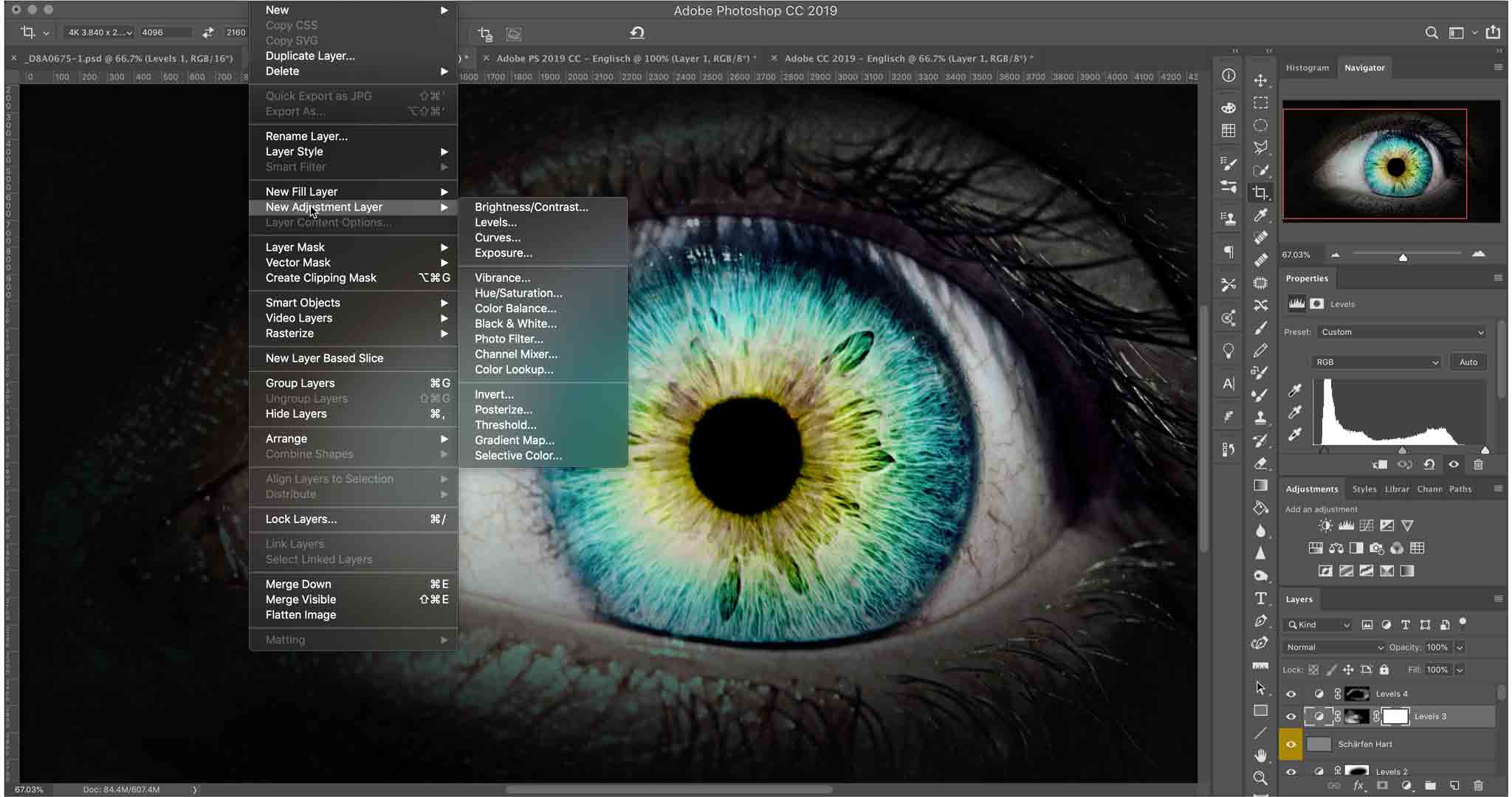Delete layer using Layers panel trash icon
1512x797 pixels.
point(1478,786)
